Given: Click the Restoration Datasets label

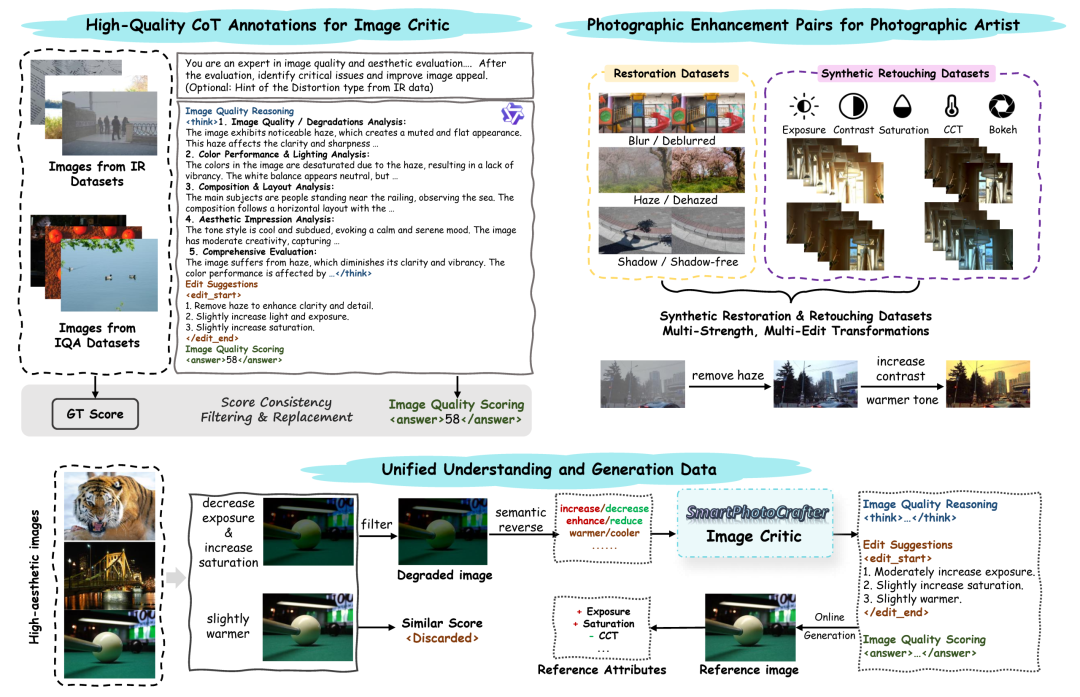Looking at the screenshot, I should (x=671, y=74).
